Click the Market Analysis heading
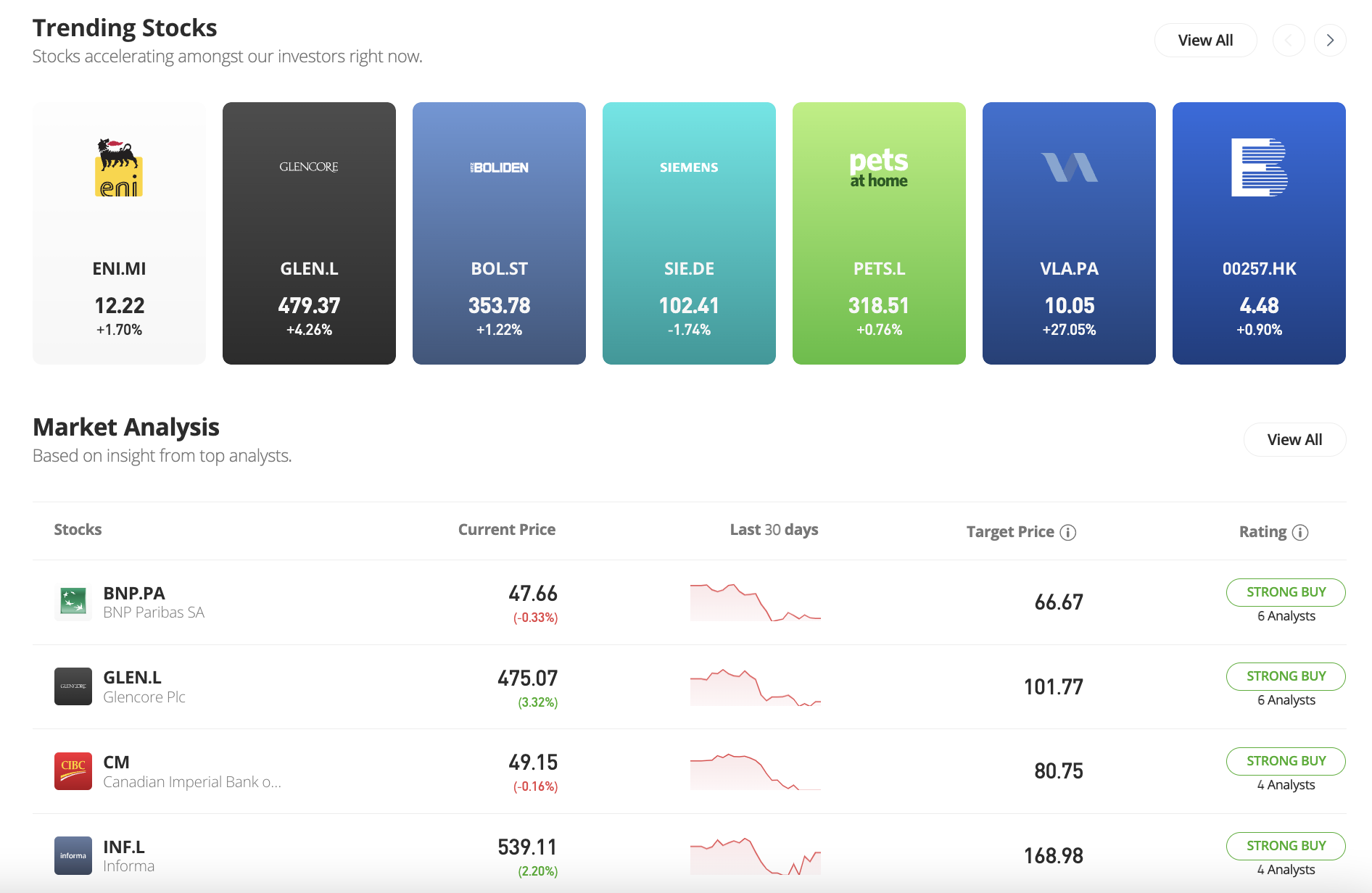 click(x=126, y=428)
